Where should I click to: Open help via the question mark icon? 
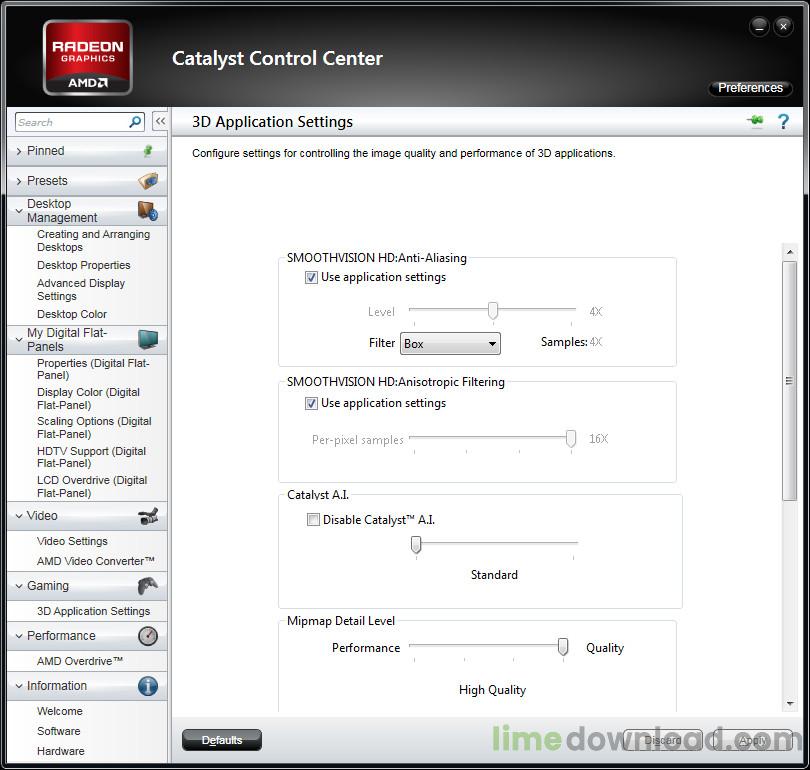tap(783, 121)
